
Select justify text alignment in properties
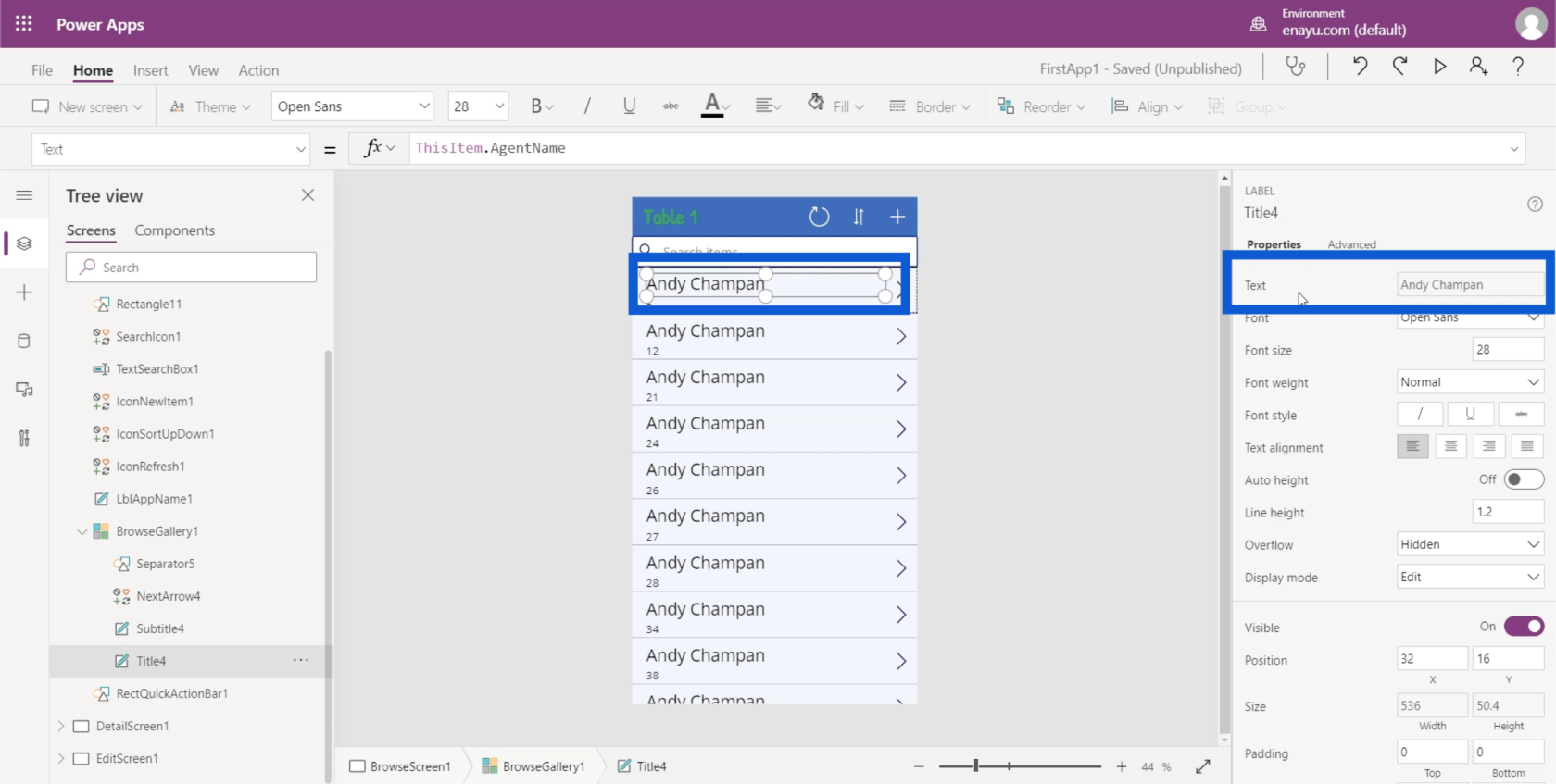click(1527, 446)
